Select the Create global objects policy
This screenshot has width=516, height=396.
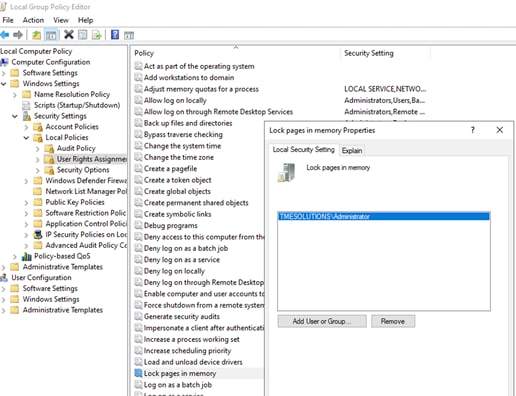[x=177, y=192]
